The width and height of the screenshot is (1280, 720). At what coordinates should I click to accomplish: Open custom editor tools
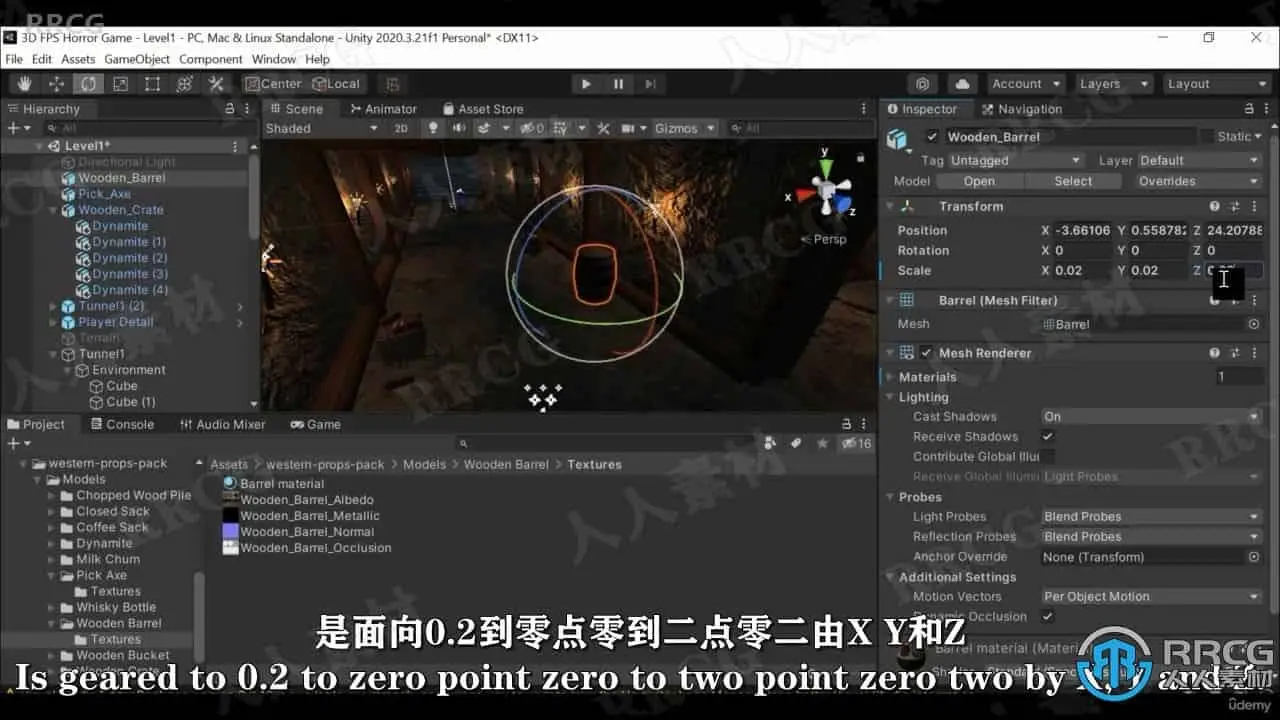point(216,84)
